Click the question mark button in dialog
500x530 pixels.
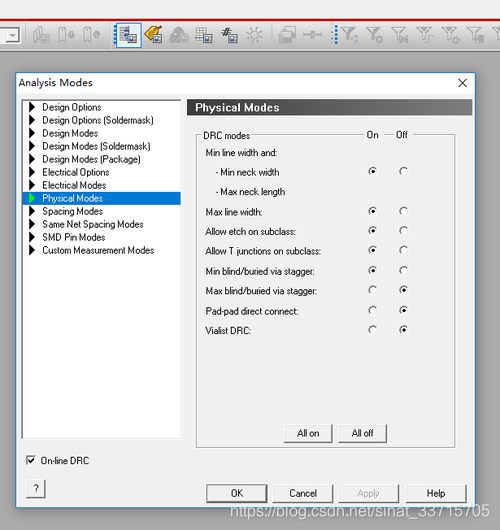(36, 488)
